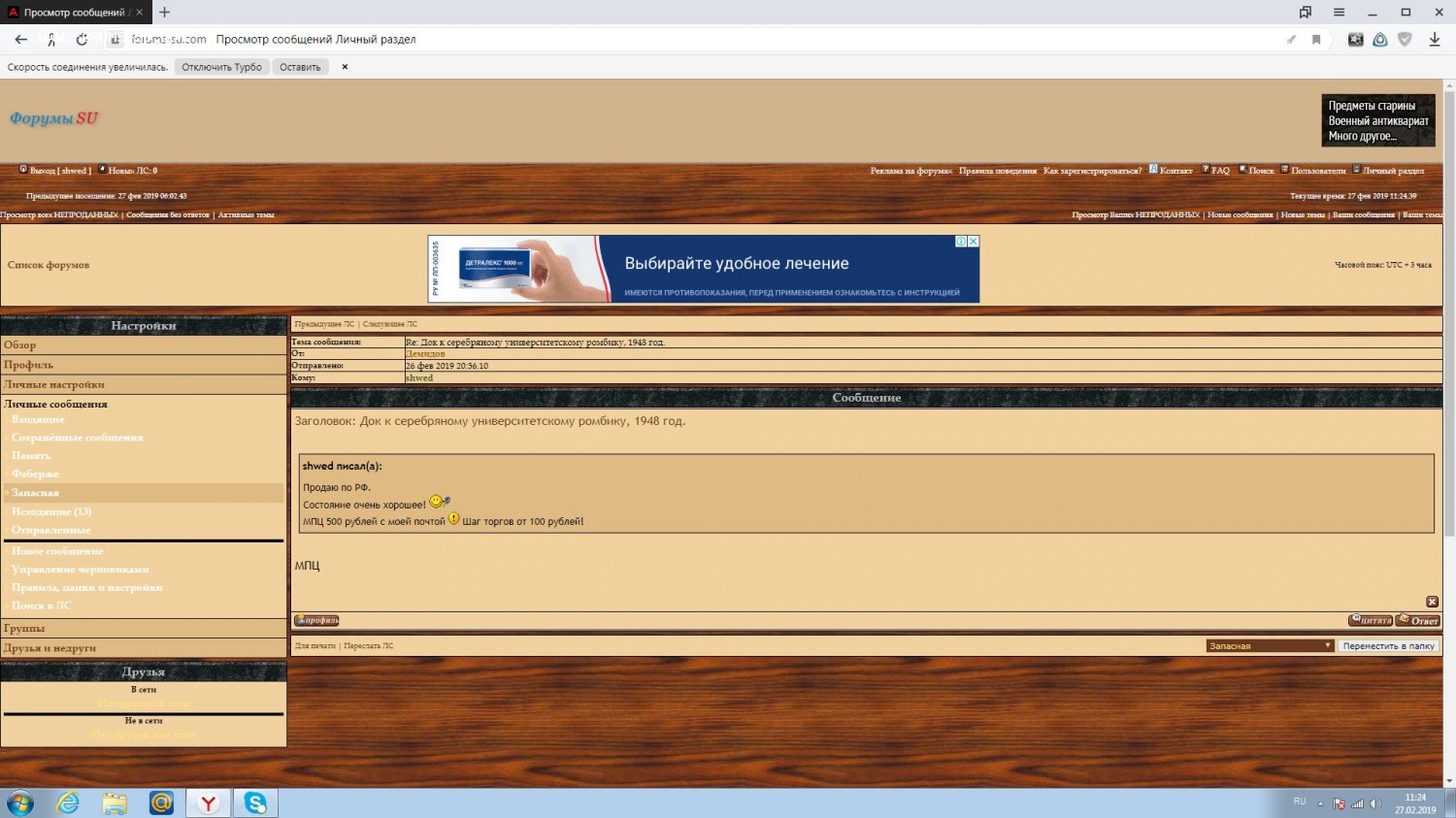The image size is (1456, 818).
Task: Dismiss the Turbo notification bar
Action: pyautogui.click(x=345, y=67)
